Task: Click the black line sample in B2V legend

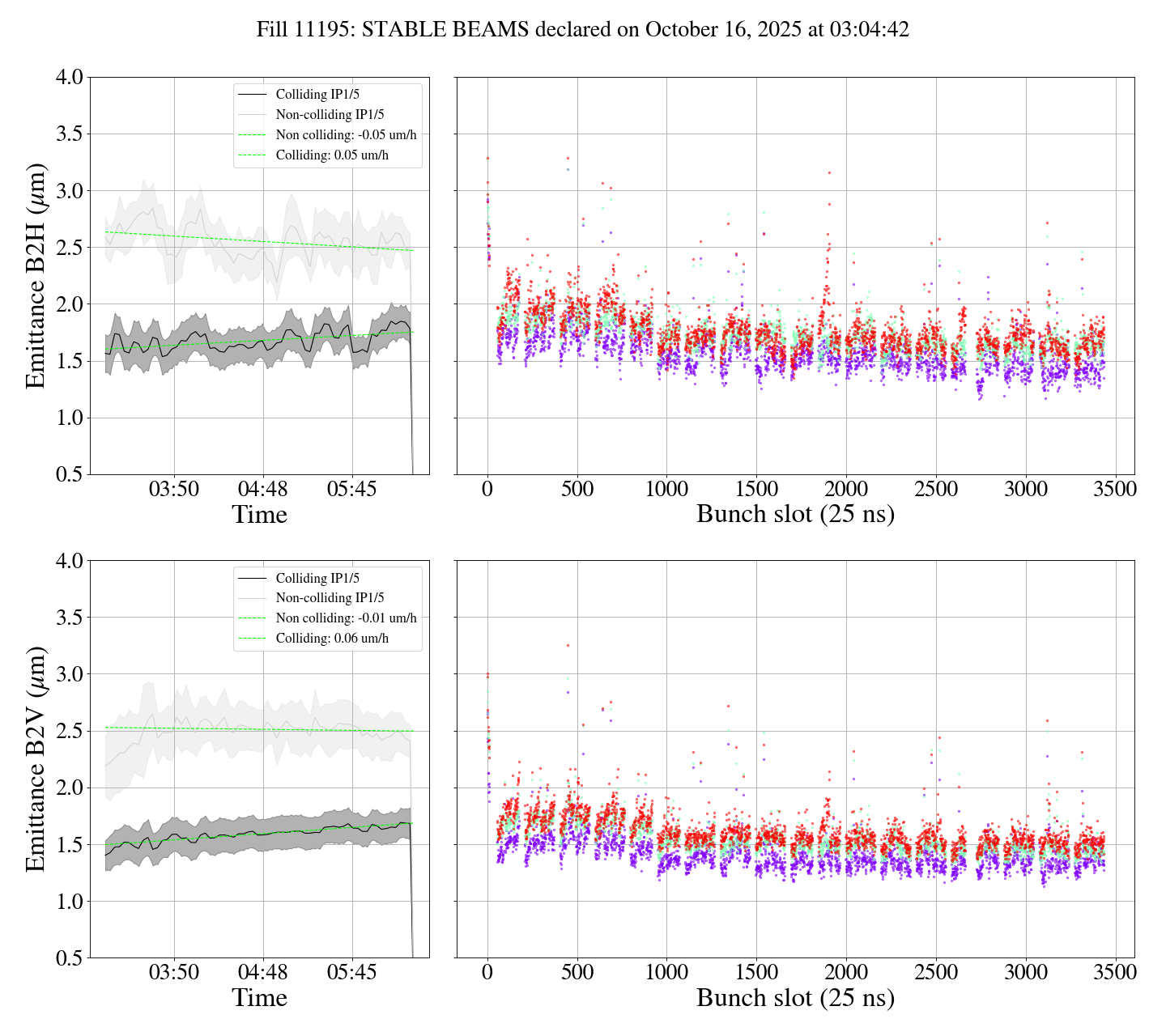Action: tap(252, 579)
